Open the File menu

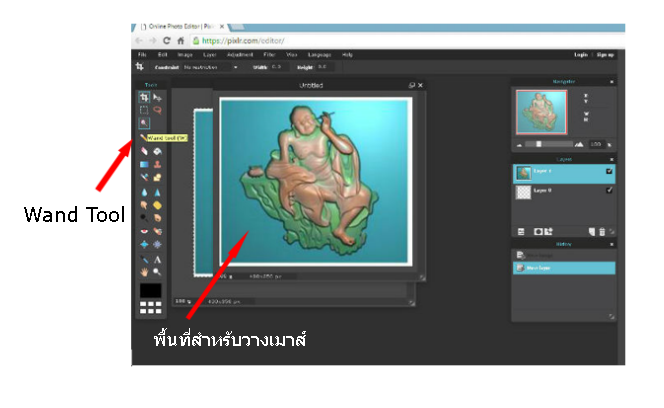[x=142, y=55]
